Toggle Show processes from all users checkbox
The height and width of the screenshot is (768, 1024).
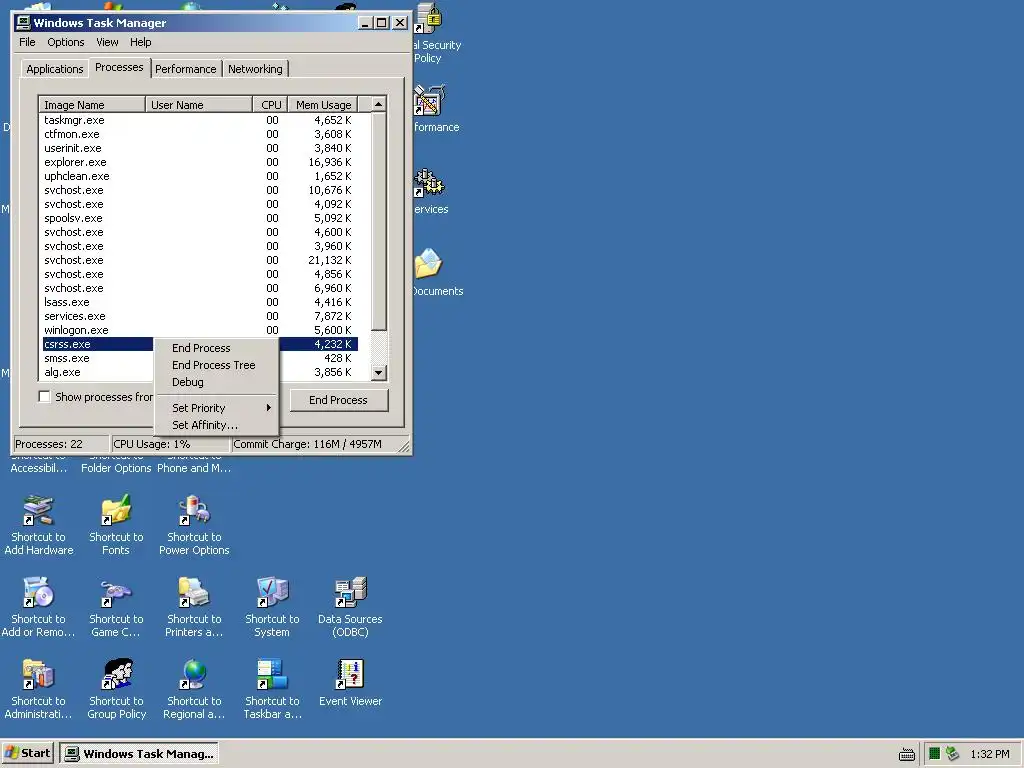(44, 396)
